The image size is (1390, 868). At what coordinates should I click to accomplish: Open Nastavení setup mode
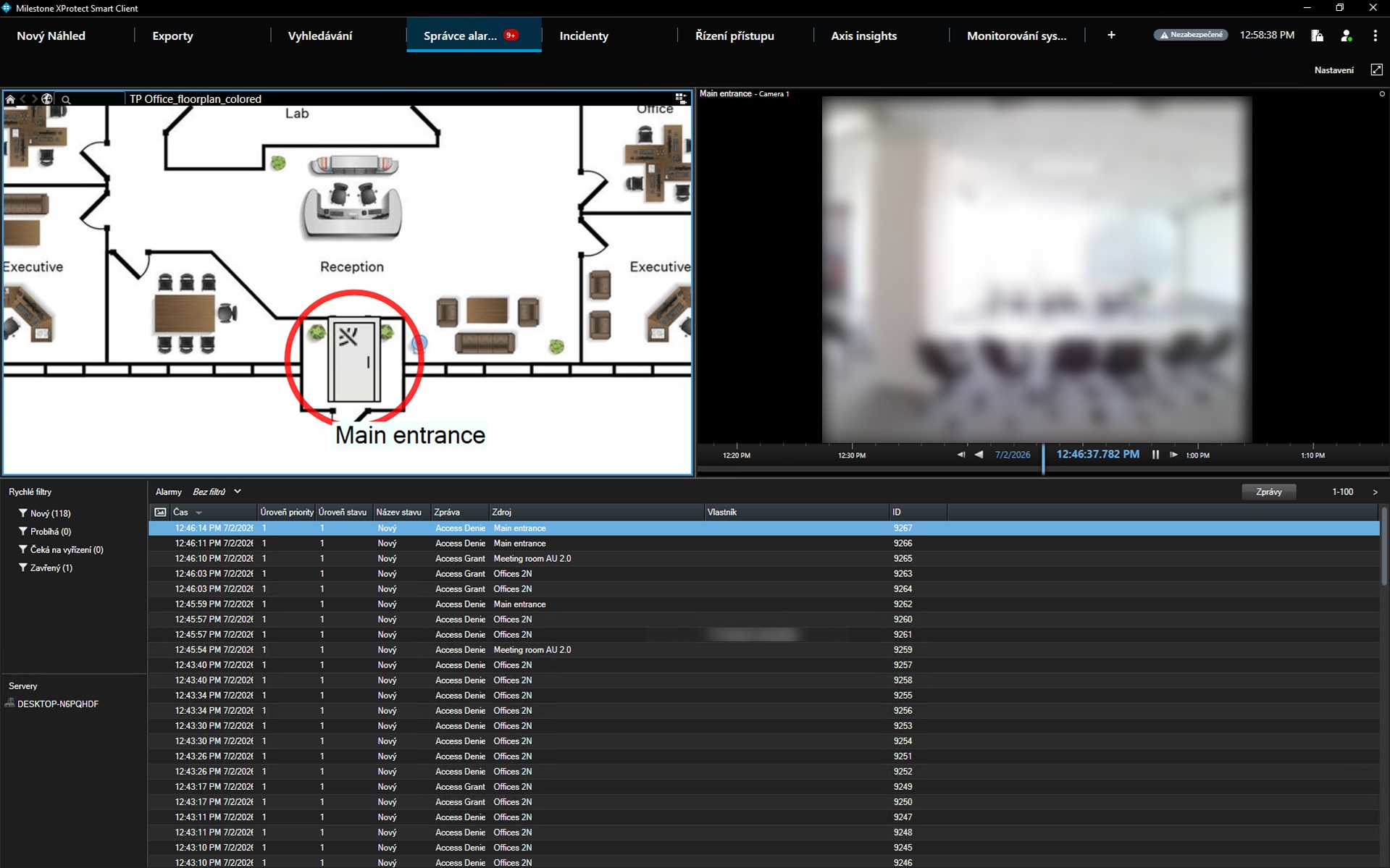1334,70
